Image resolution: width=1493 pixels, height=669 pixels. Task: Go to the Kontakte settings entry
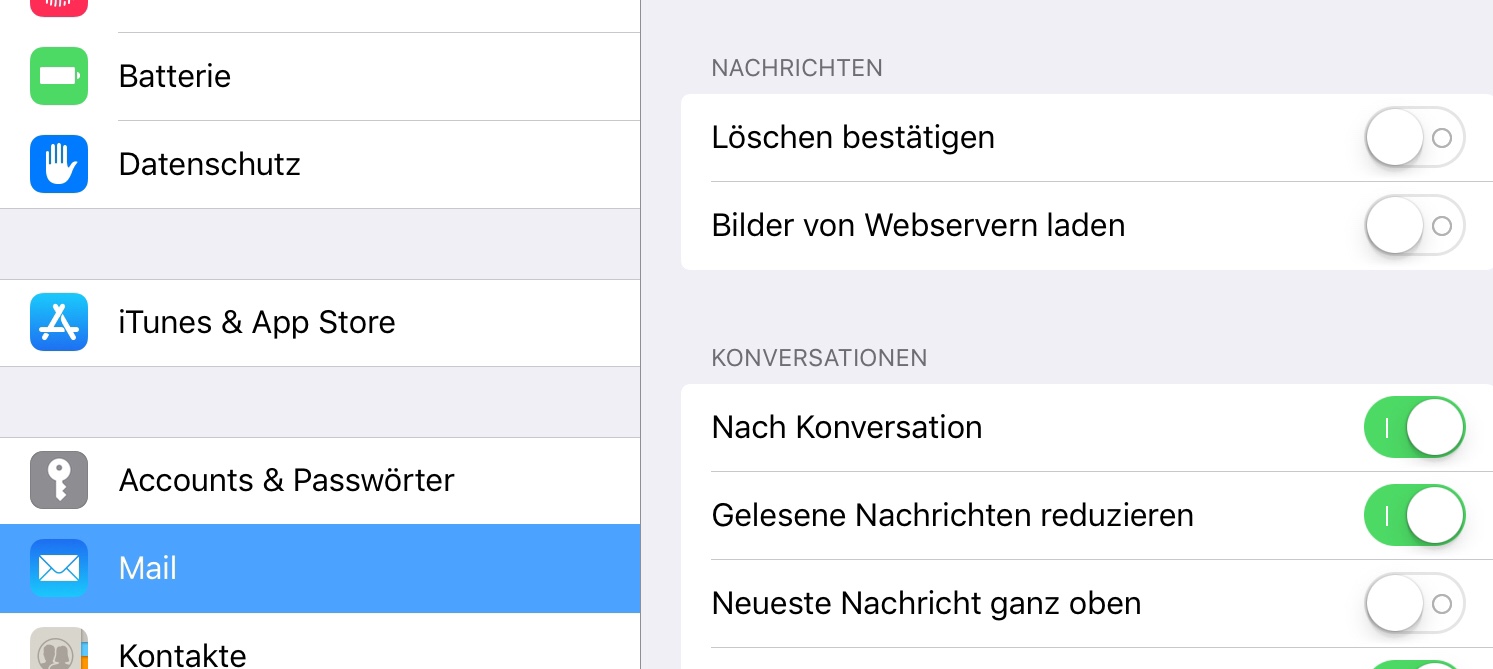182,654
